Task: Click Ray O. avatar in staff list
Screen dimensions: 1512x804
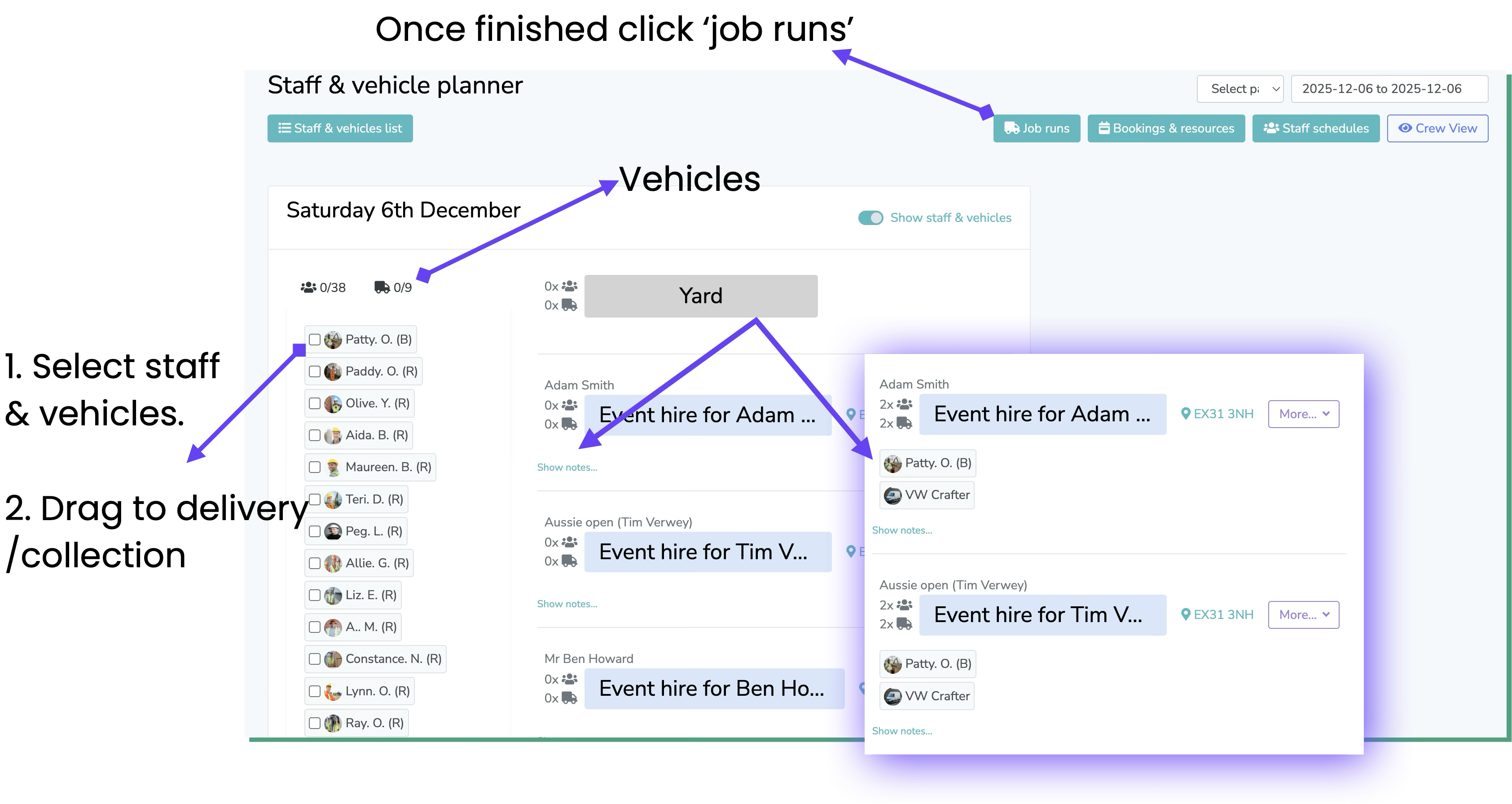Action: coord(333,723)
